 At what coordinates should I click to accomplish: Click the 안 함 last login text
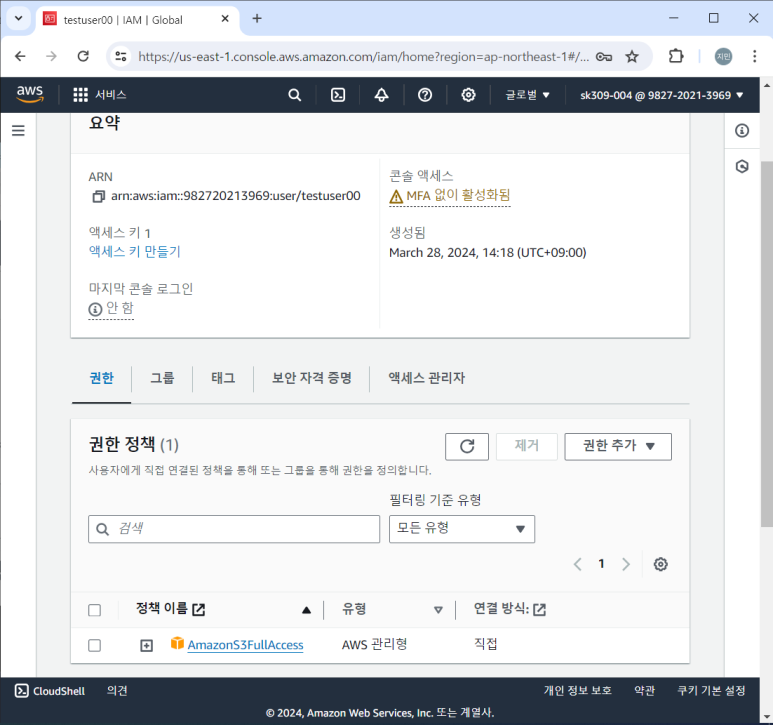tap(120, 308)
